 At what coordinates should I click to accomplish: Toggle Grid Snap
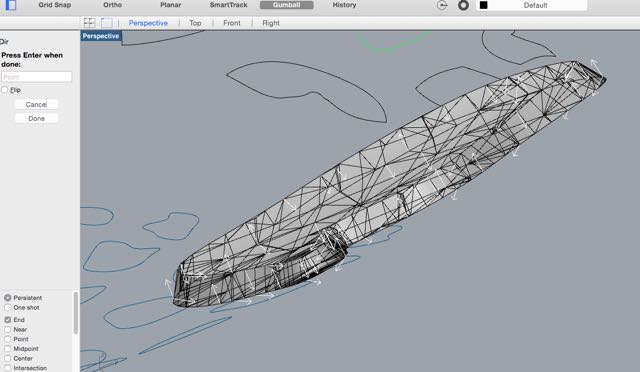[55, 5]
